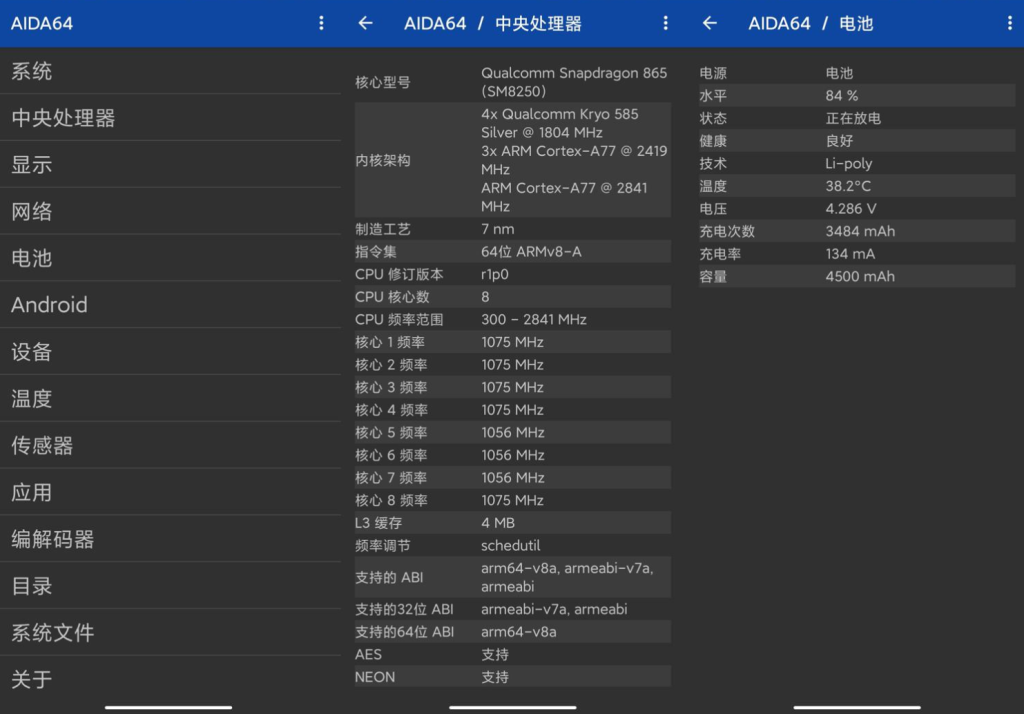The width and height of the screenshot is (1024, 714).
Task: Select the 电源 row in battery screen
Action: click(857, 73)
